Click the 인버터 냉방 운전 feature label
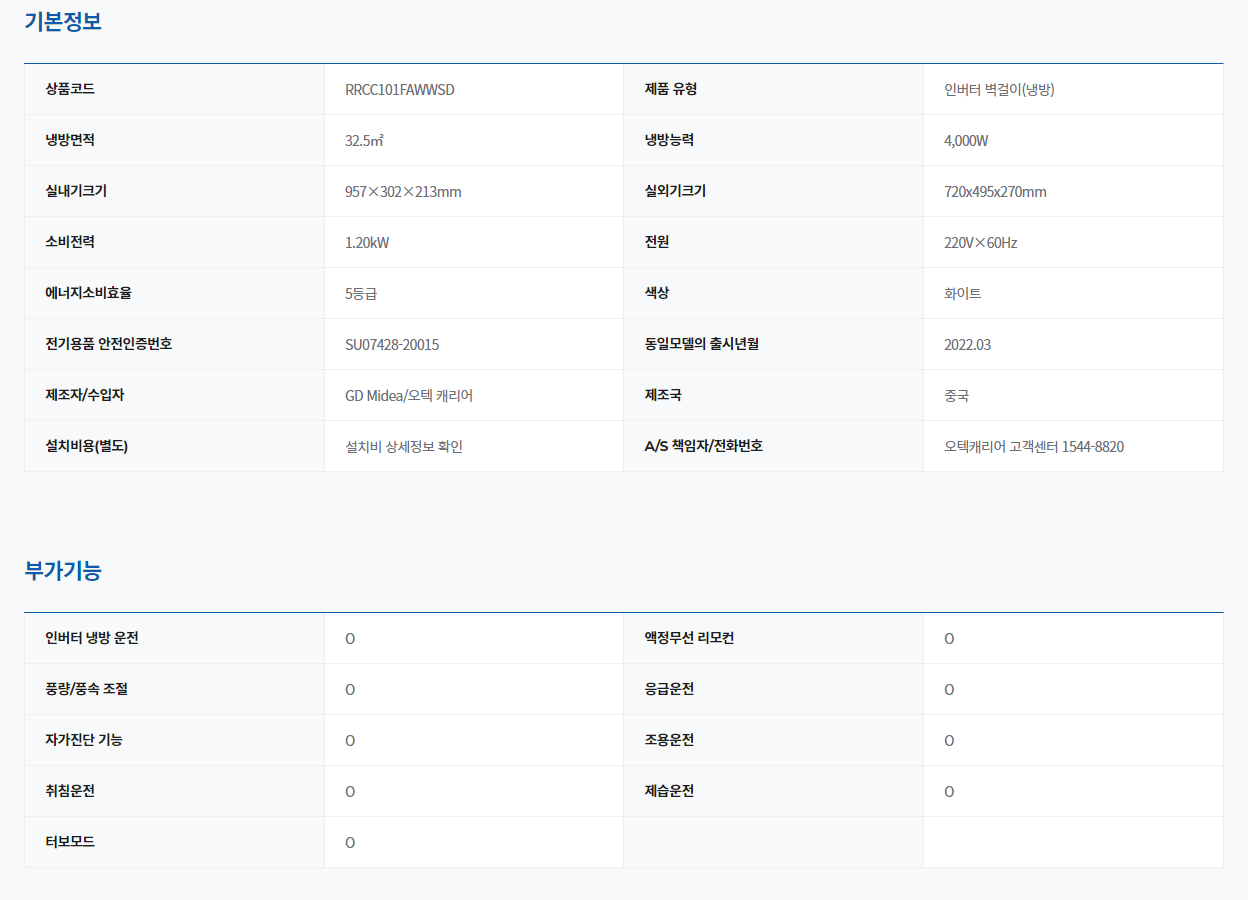The image size is (1248, 900). tap(92, 638)
